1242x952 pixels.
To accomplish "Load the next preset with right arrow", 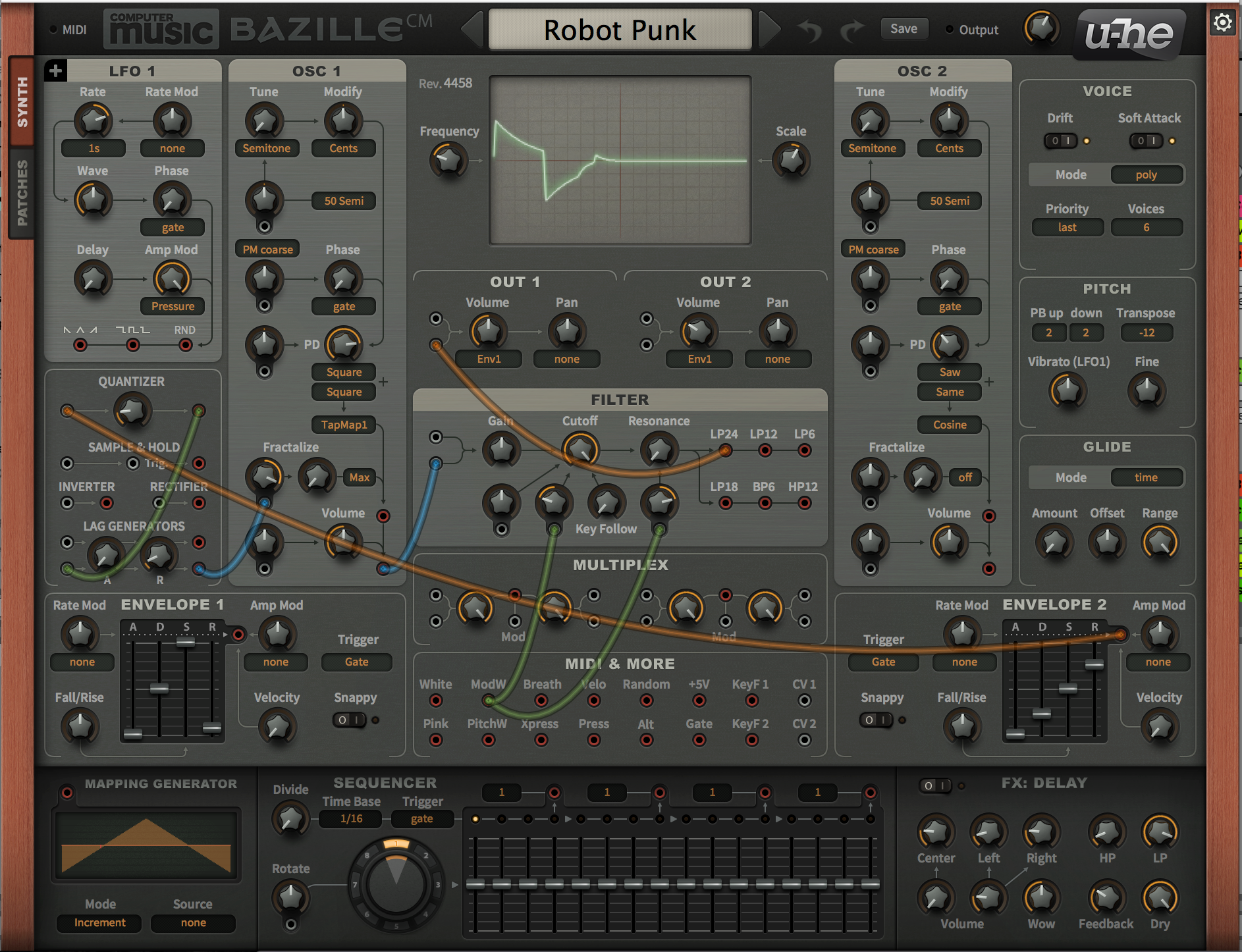I will coord(769,30).
